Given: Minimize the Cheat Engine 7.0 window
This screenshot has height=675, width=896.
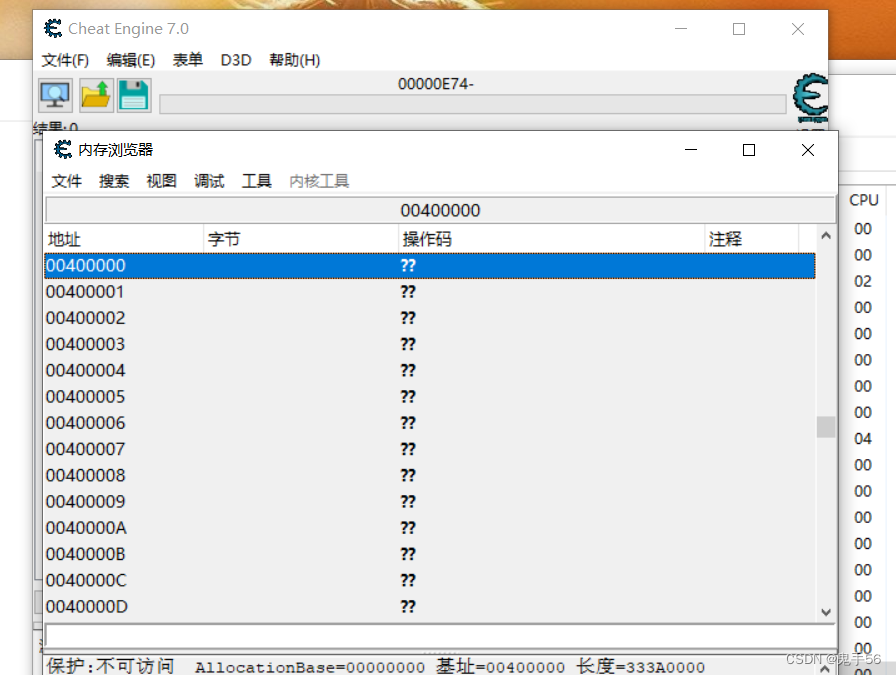Looking at the screenshot, I should coord(681,29).
